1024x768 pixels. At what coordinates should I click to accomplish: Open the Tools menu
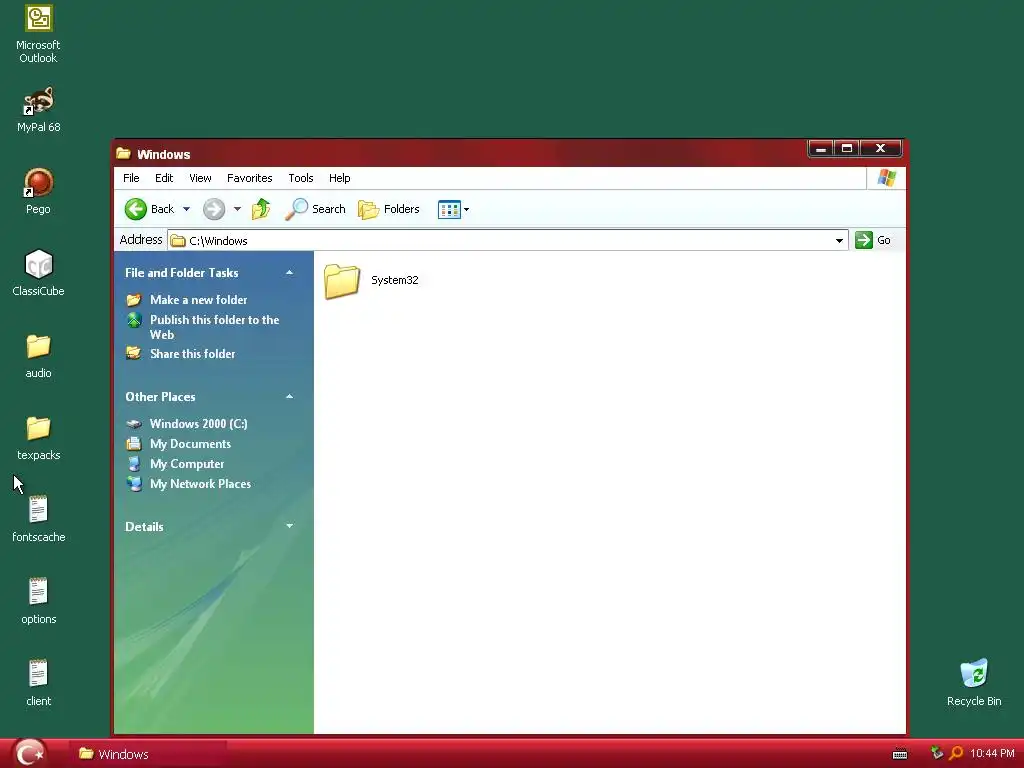click(301, 178)
